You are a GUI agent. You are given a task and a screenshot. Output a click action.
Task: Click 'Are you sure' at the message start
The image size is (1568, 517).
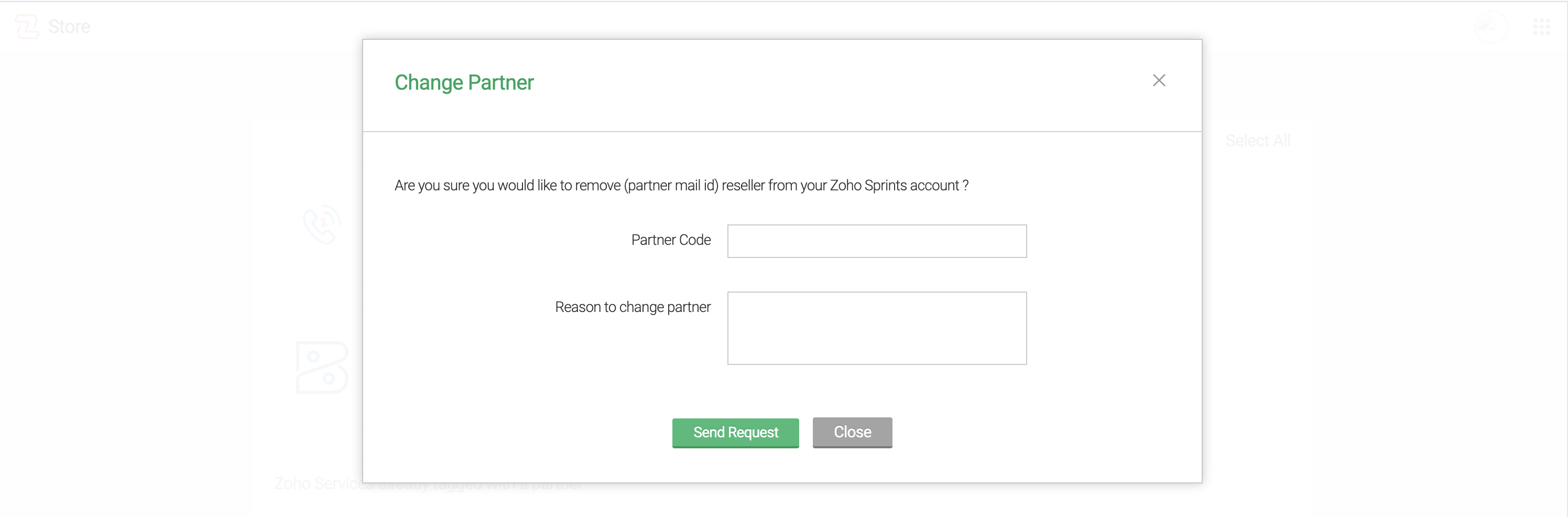coord(431,185)
